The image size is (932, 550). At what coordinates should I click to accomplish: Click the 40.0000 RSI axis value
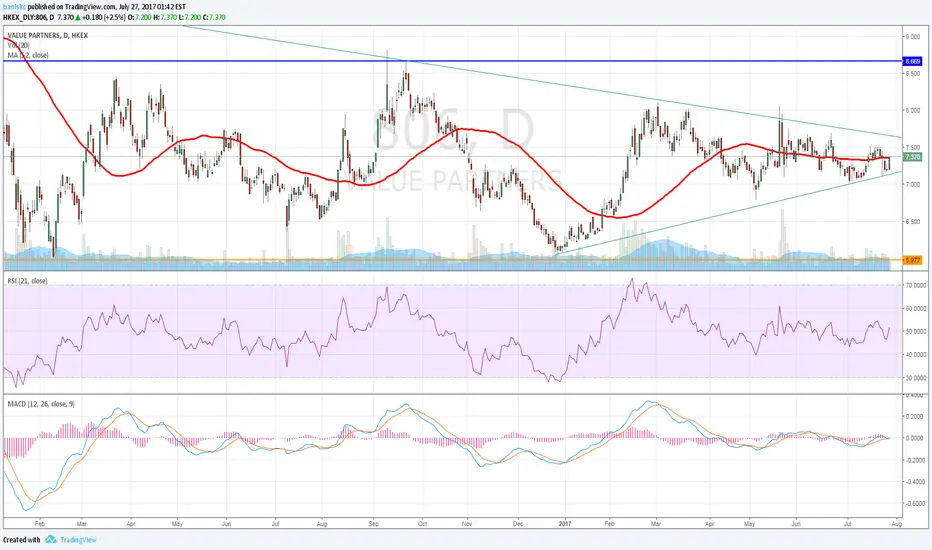914,355
